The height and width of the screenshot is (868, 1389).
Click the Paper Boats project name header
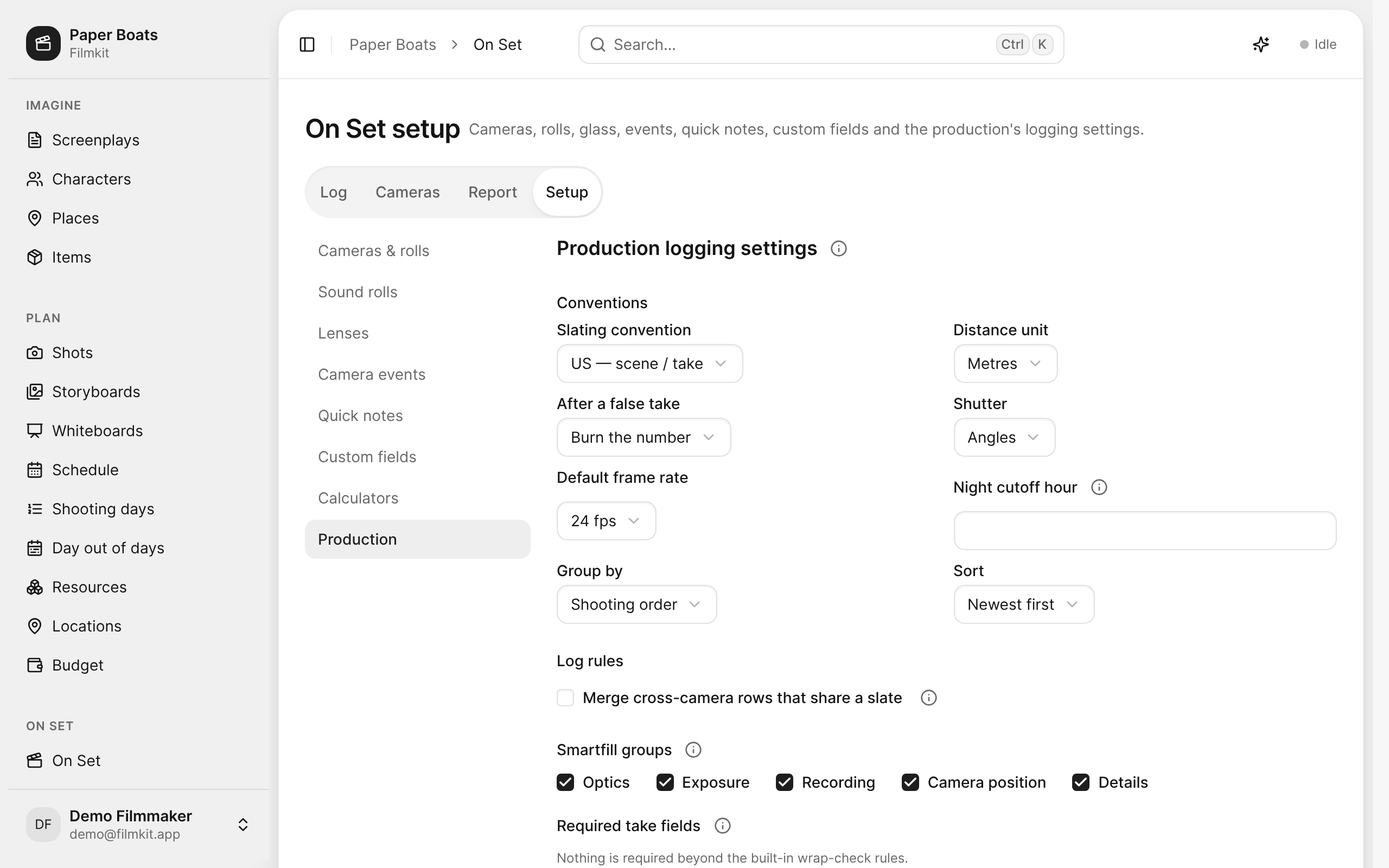pos(113,35)
